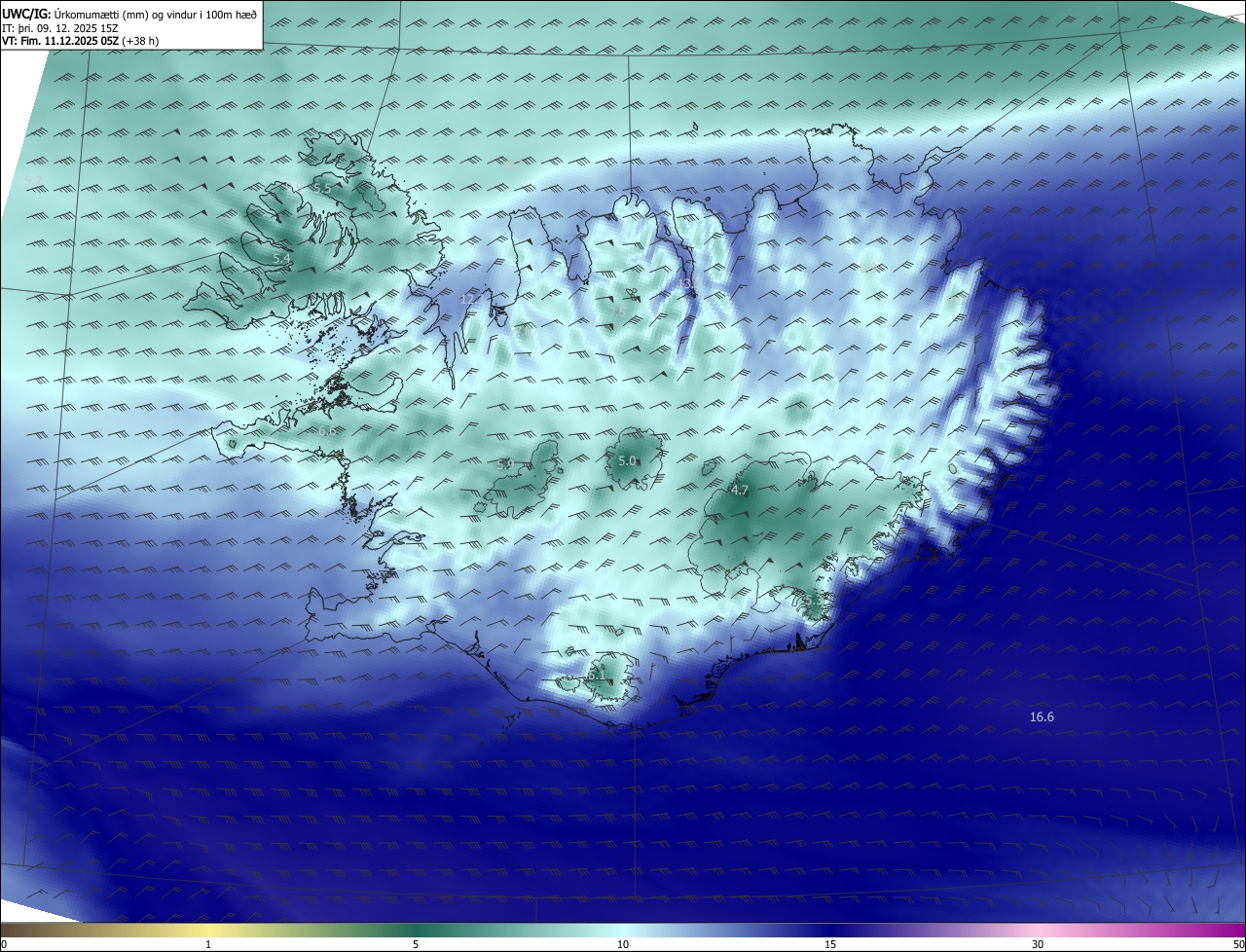Viewport: 1246px width, 952px height.
Task: Click the 16.6 value label over the ocean
Action: click(x=1042, y=717)
